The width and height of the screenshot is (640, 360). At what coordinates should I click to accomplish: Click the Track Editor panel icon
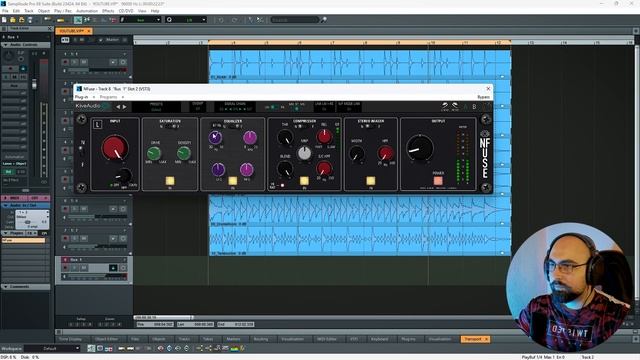[4, 29]
